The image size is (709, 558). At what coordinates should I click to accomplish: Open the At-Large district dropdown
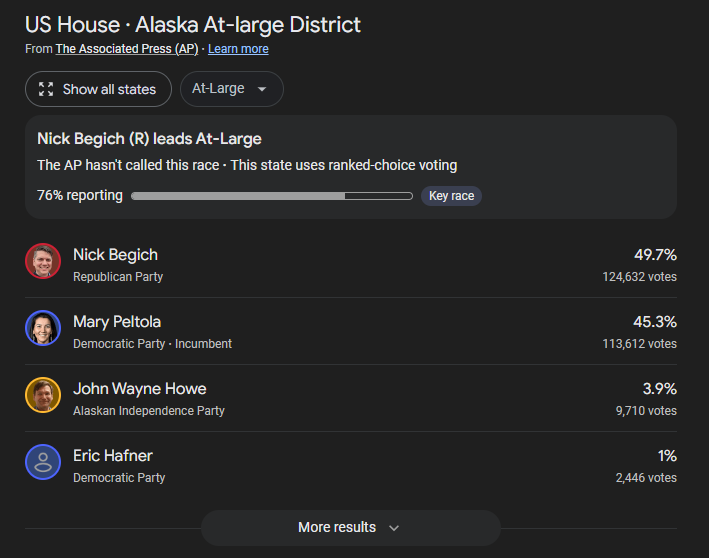(x=232, y=89)
